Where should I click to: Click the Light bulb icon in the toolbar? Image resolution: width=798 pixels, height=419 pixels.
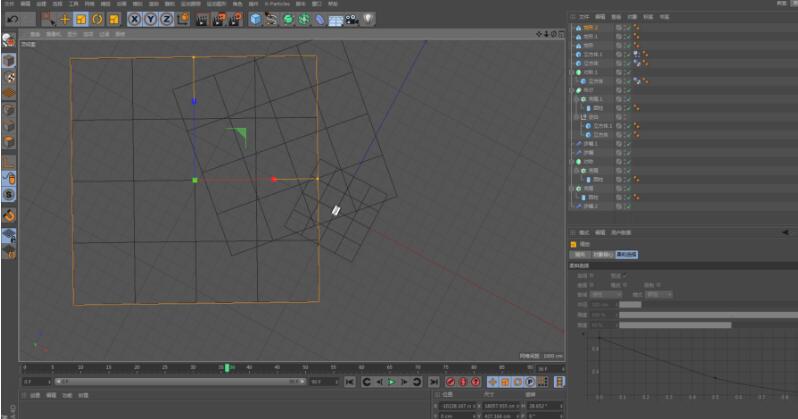(x=369, y=18)
